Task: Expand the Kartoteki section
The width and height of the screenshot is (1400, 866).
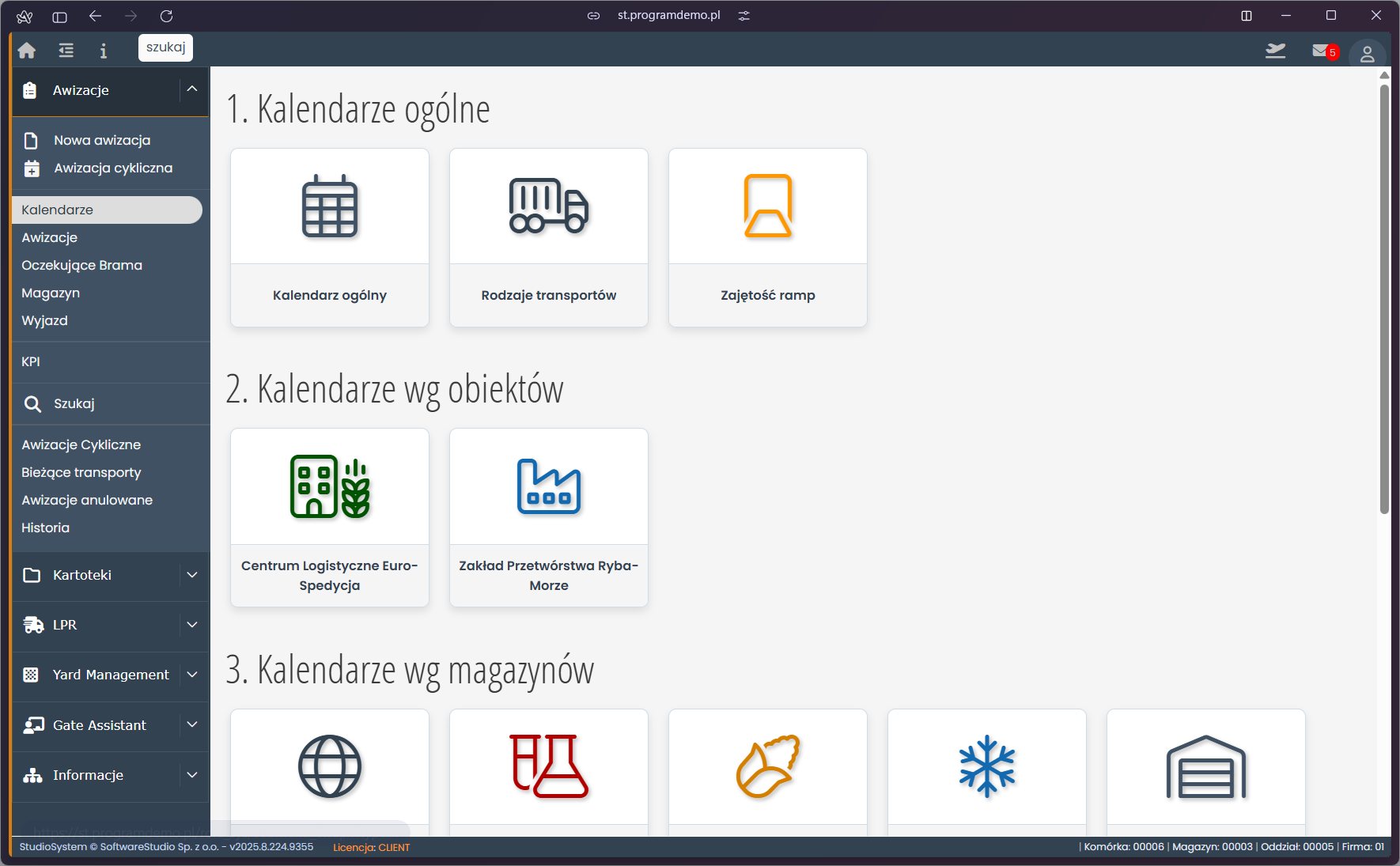Action: tap(191, 575)
